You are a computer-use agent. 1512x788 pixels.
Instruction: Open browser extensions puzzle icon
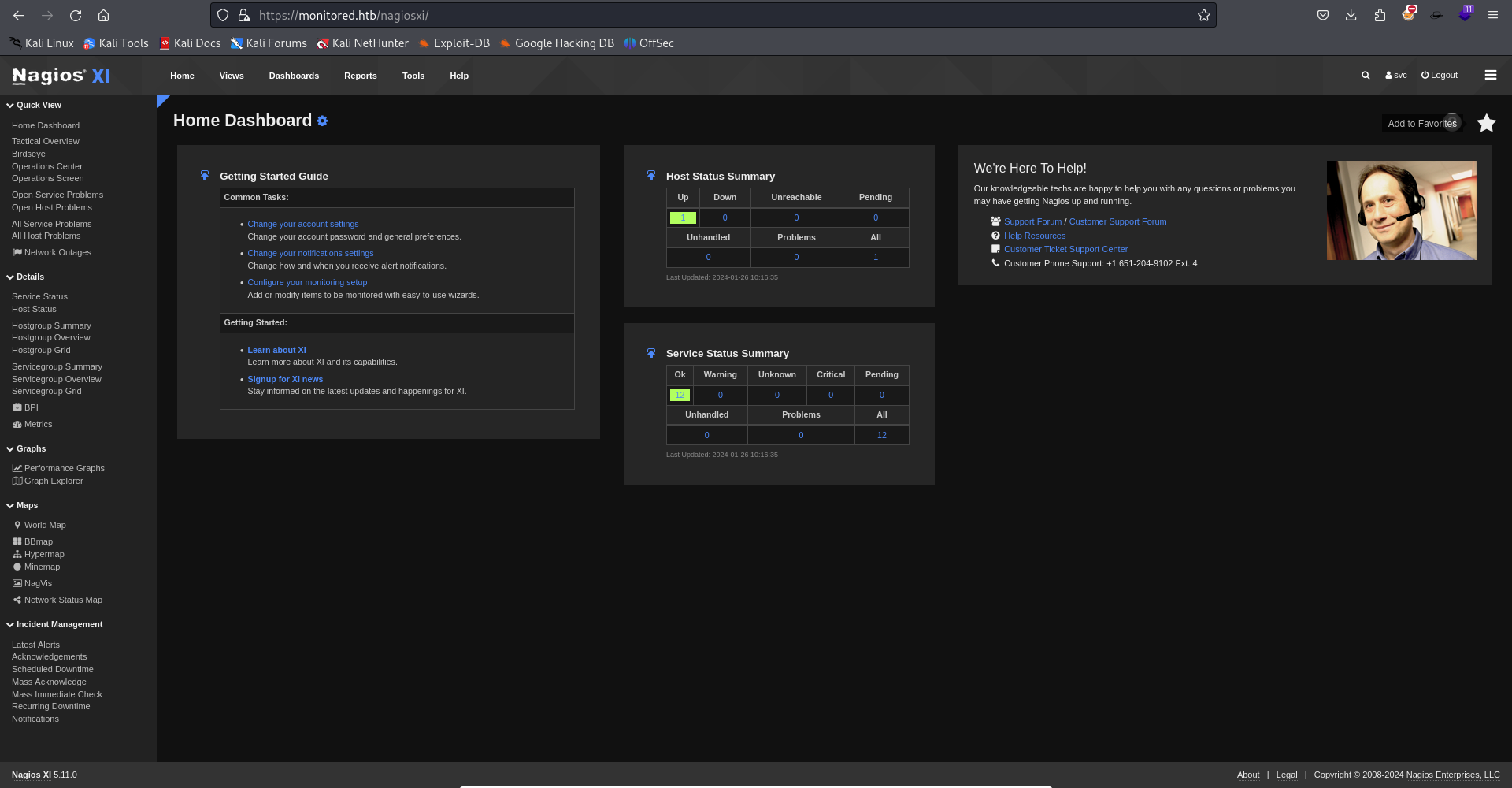tap(1380, 15)
